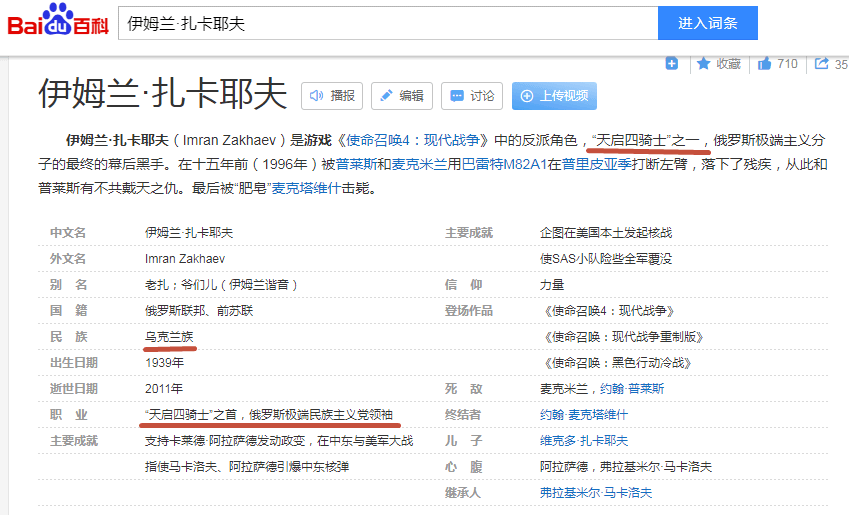Click the 编辑 pencil button
This screenshot has width=849, height=515.
[402, 96]
